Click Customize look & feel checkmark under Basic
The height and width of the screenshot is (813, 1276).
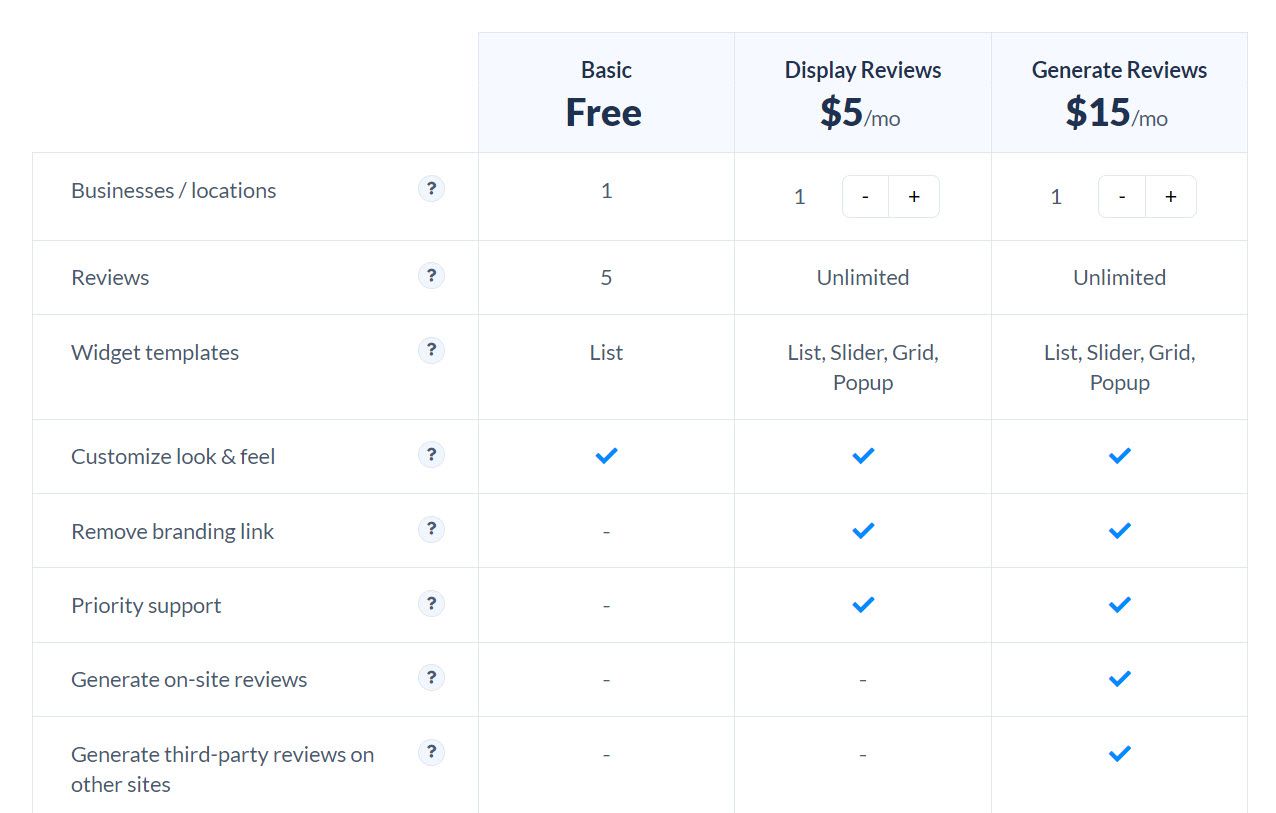tap(606, 456)
